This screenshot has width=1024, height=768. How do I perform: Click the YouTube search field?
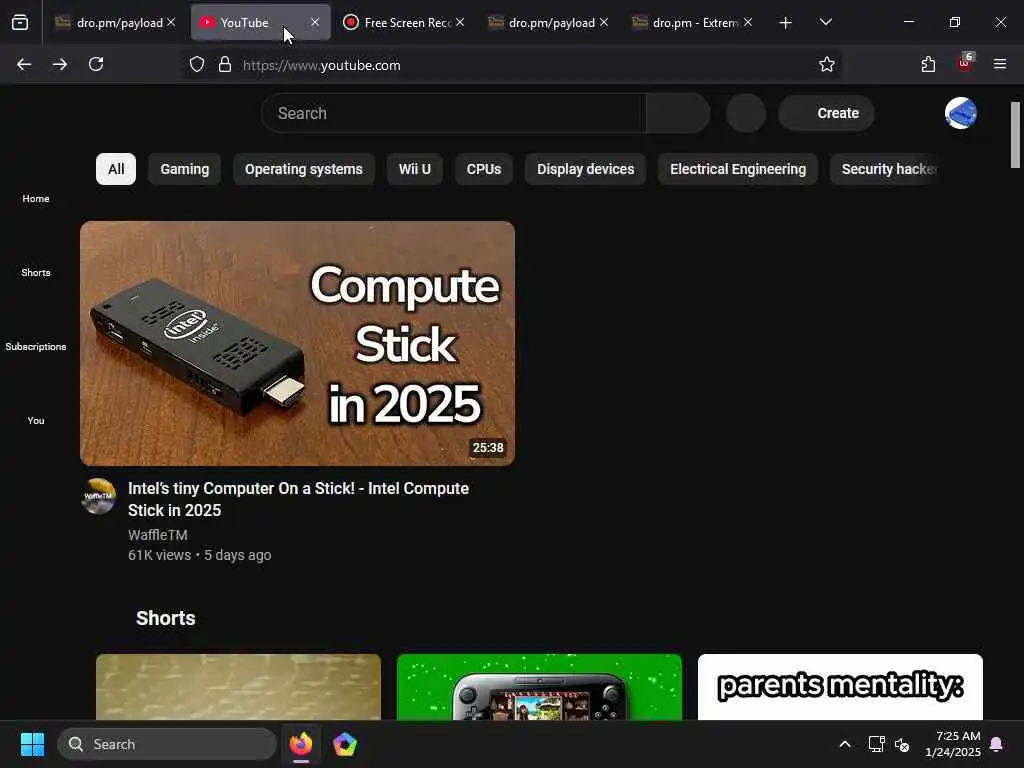click(x=453, y=113)
